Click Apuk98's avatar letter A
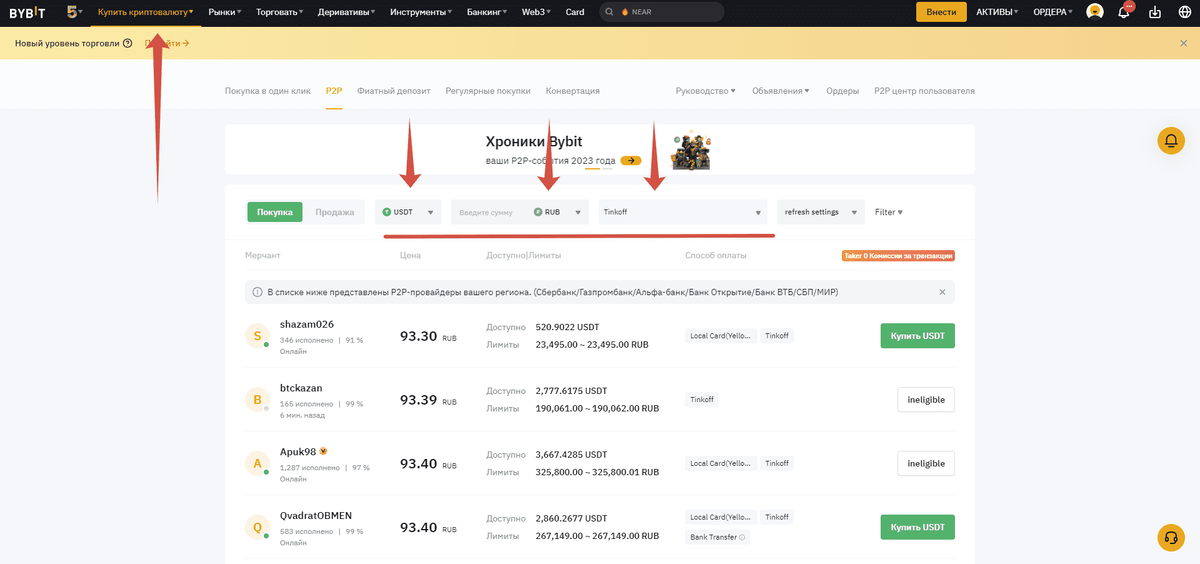Image resolution: width=1200 pixels, height=564 pixels. (x=257, y=463)
